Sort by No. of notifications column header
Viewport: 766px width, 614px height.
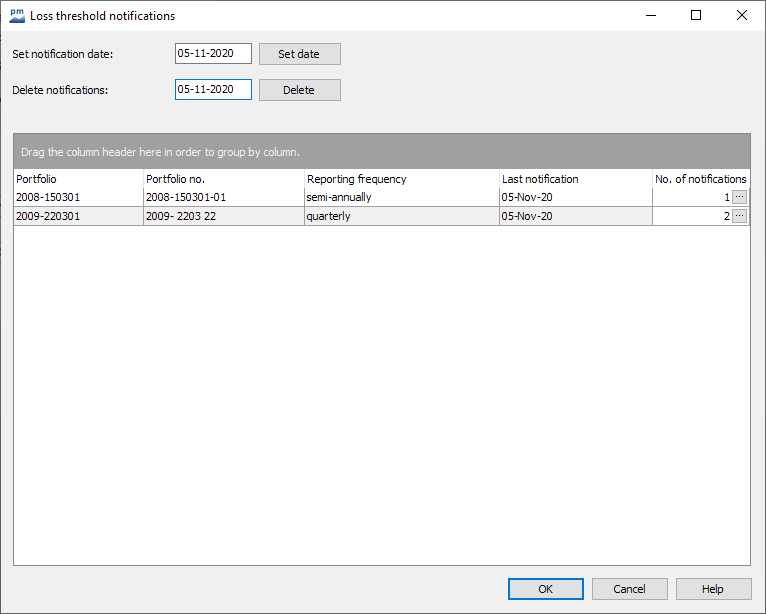pos(700,179)
